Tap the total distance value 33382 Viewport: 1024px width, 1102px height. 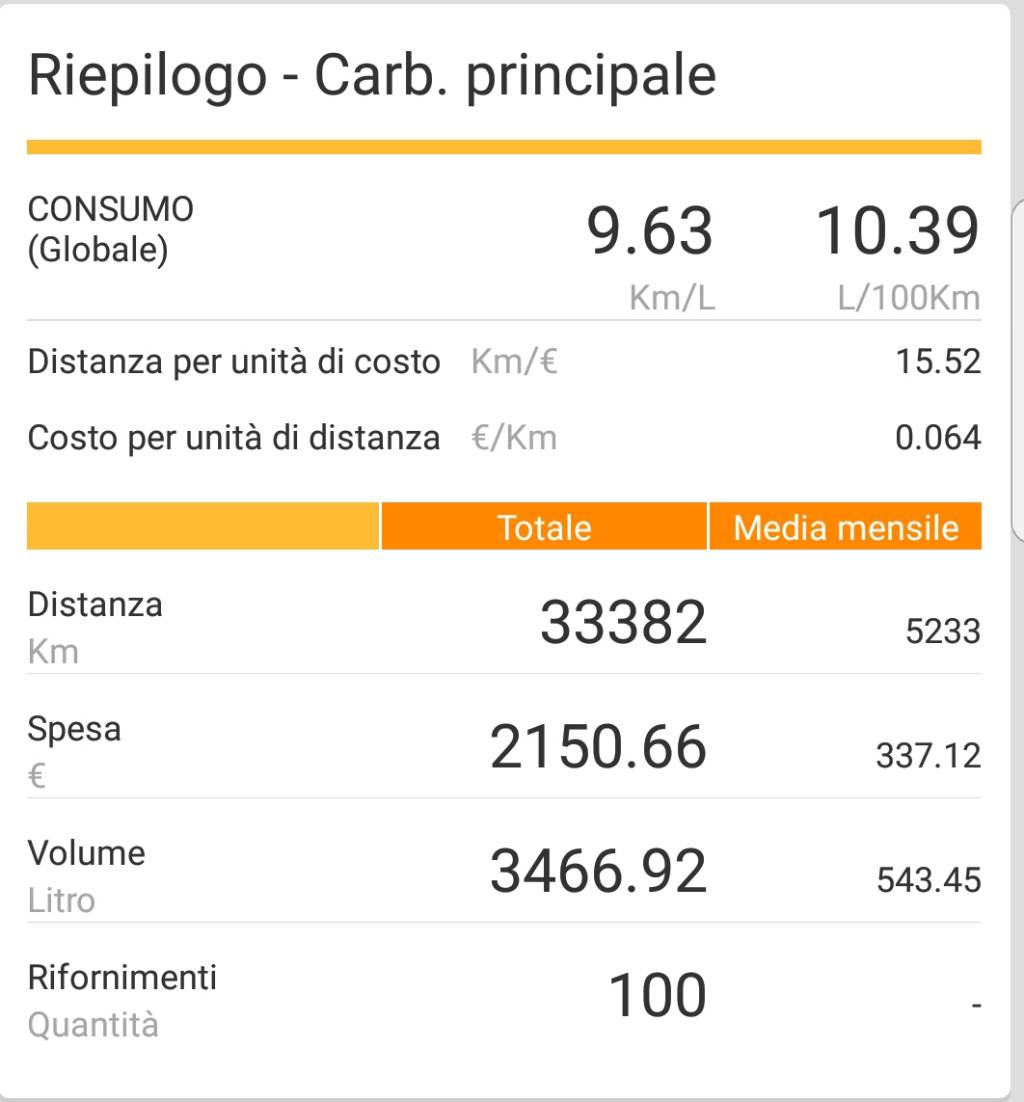[x=623, y=622]
